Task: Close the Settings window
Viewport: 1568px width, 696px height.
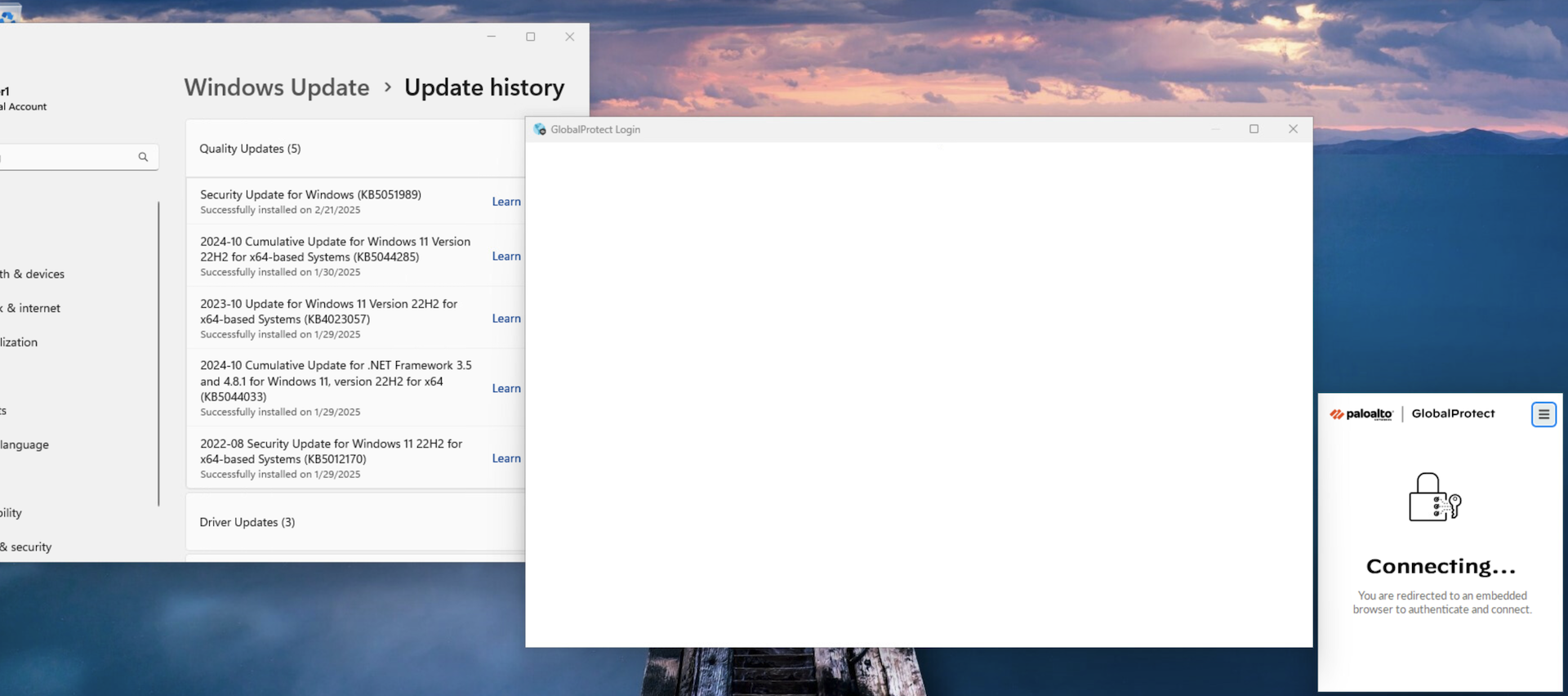Action: 570,37
